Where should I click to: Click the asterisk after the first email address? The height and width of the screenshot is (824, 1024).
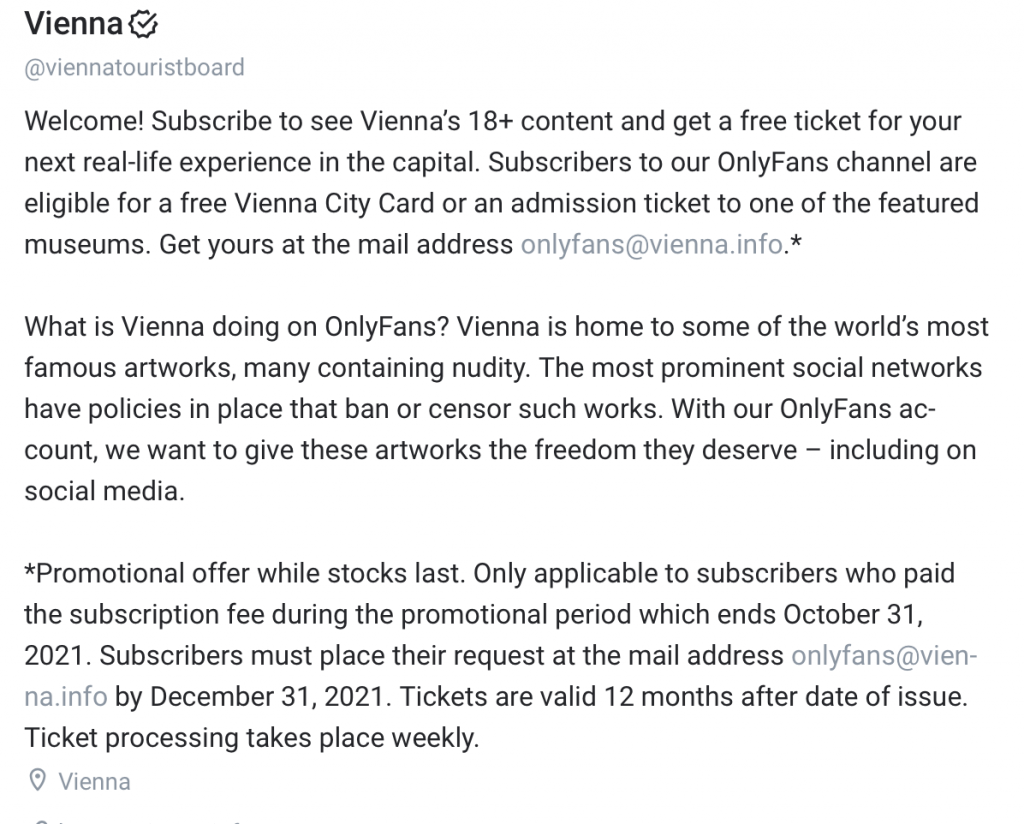(795, 243)
